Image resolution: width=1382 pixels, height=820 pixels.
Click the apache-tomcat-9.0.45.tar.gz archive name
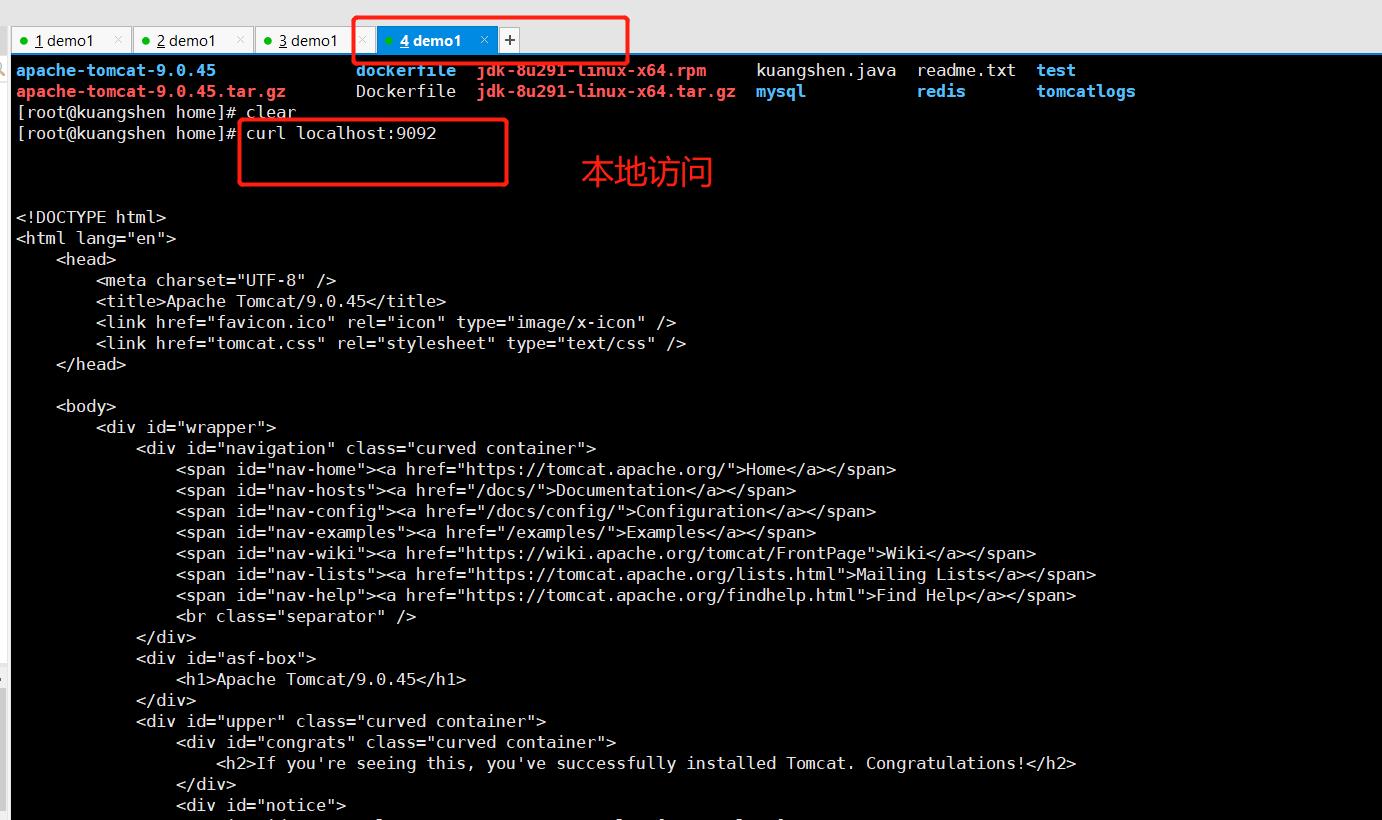[x=151, y=91]
